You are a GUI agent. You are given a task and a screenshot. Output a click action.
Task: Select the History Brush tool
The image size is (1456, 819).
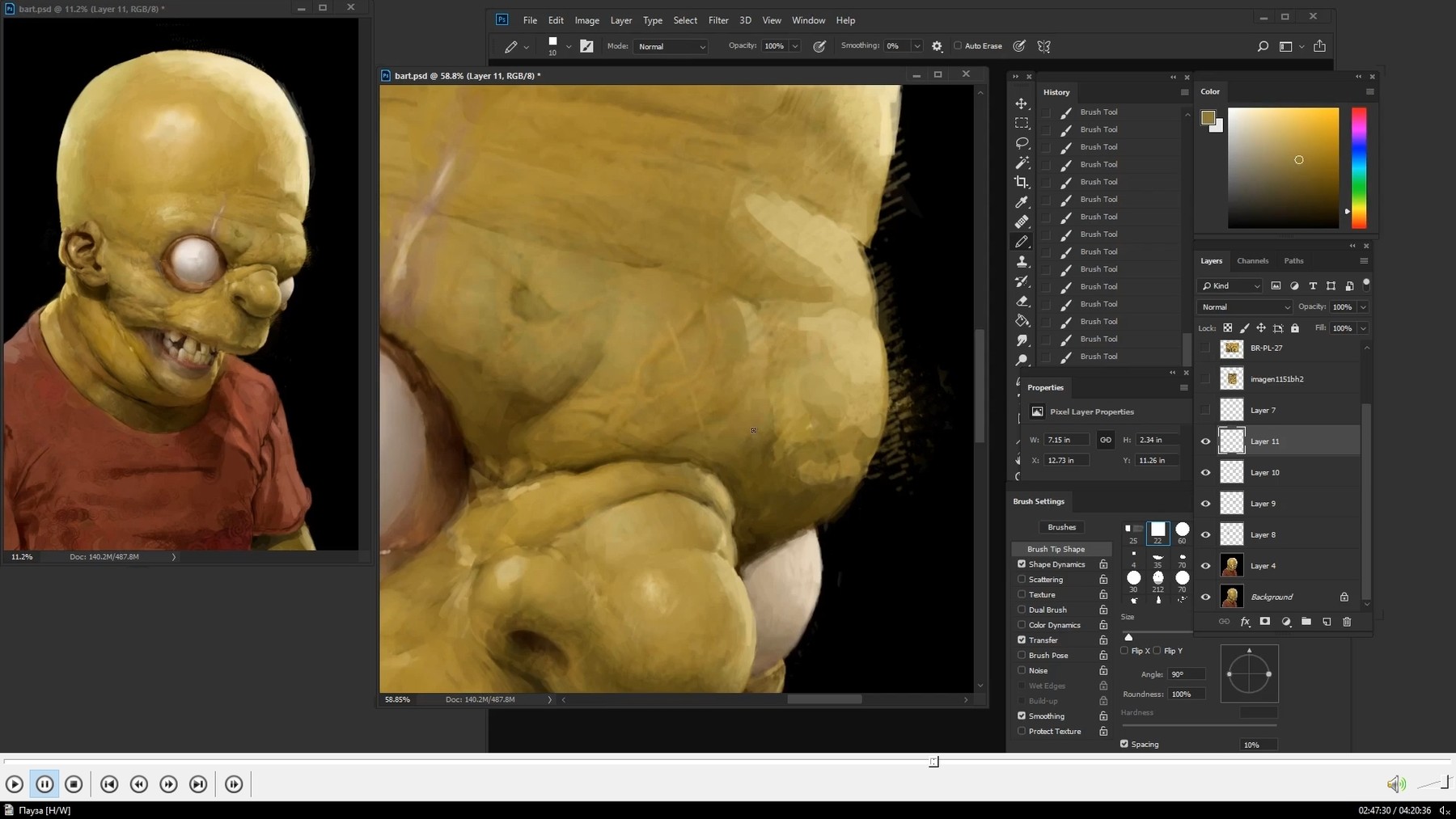[1022, 281]
